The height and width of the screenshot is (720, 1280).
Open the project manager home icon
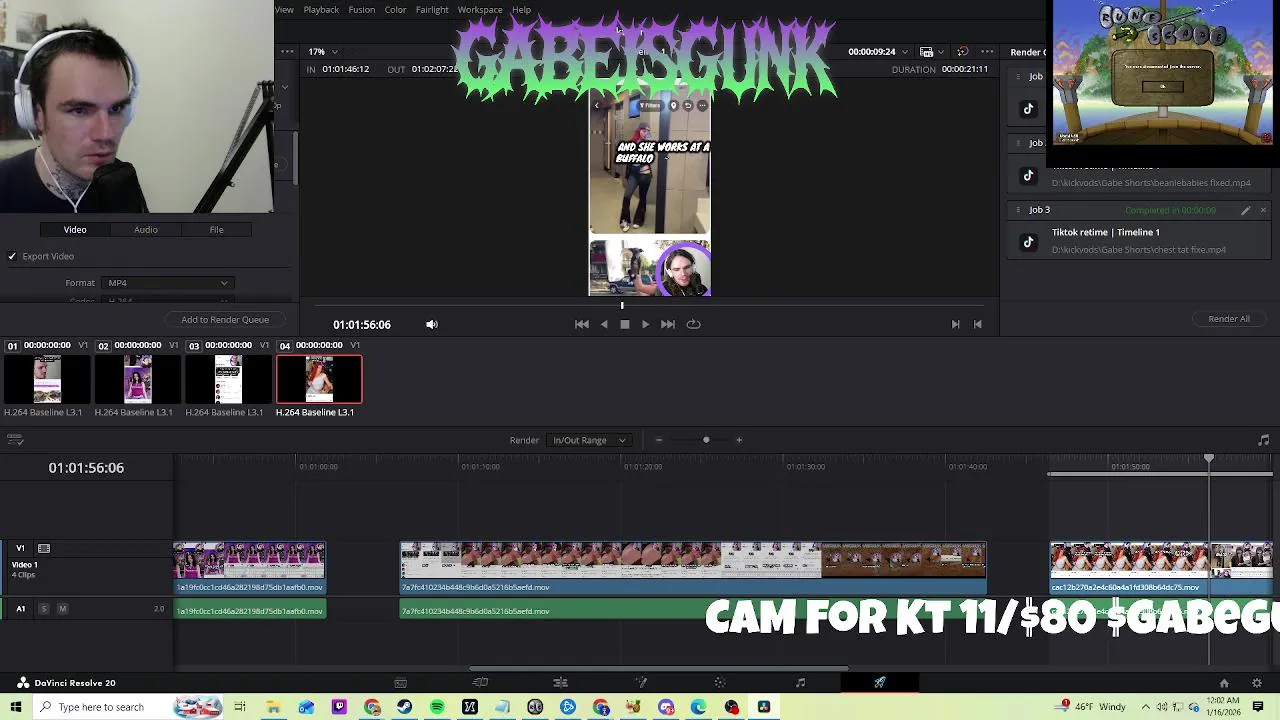[1224, 683]
